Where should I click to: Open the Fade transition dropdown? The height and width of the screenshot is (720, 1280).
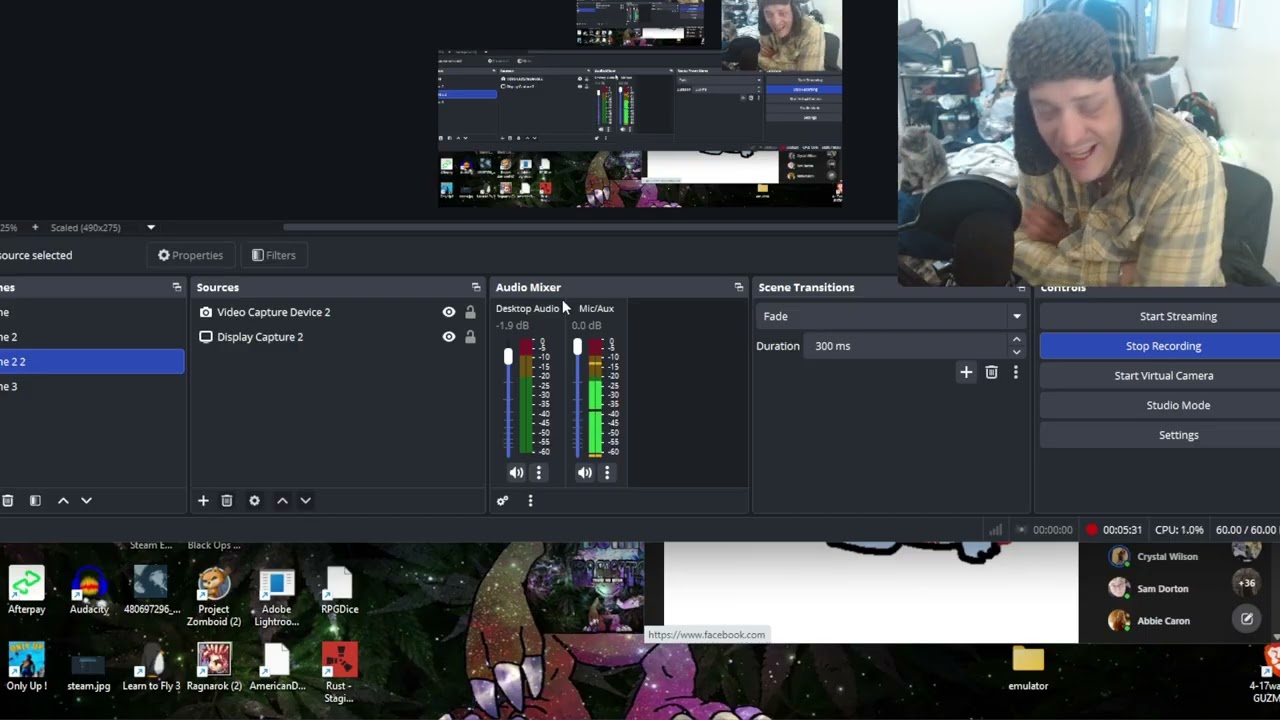pos(892,316)
